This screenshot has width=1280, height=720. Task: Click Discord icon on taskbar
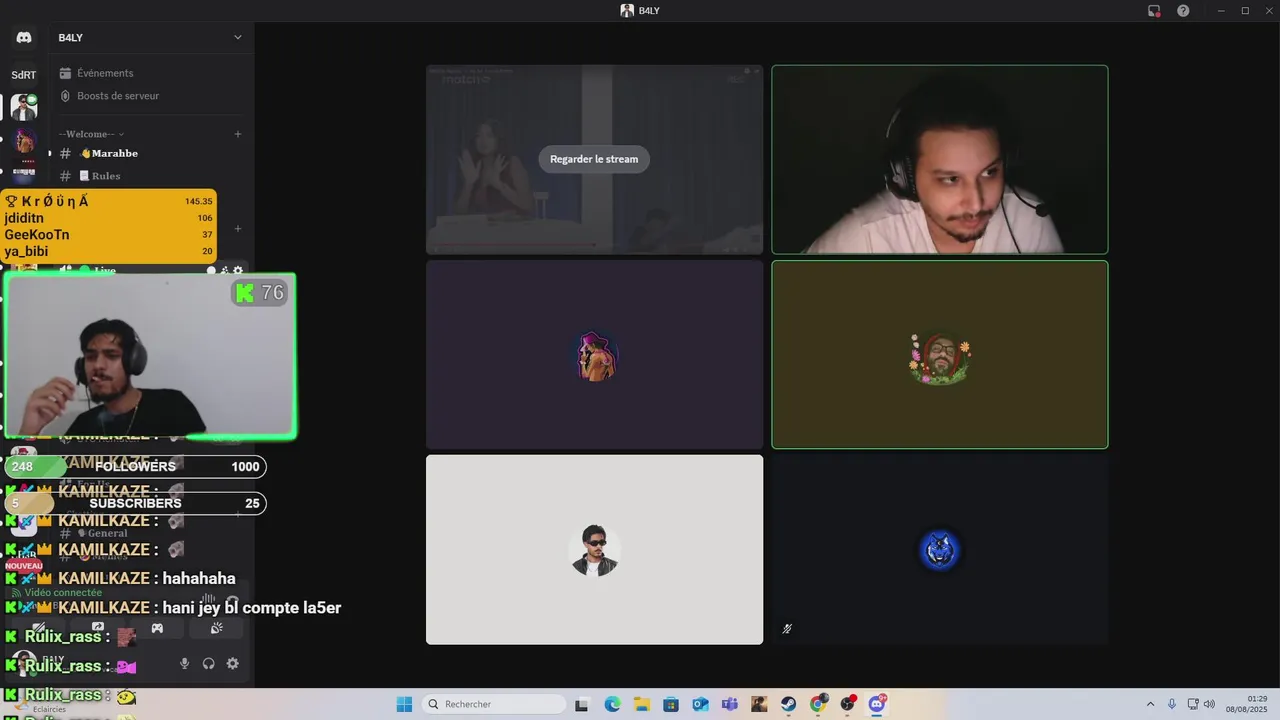[x=877, y=704]
